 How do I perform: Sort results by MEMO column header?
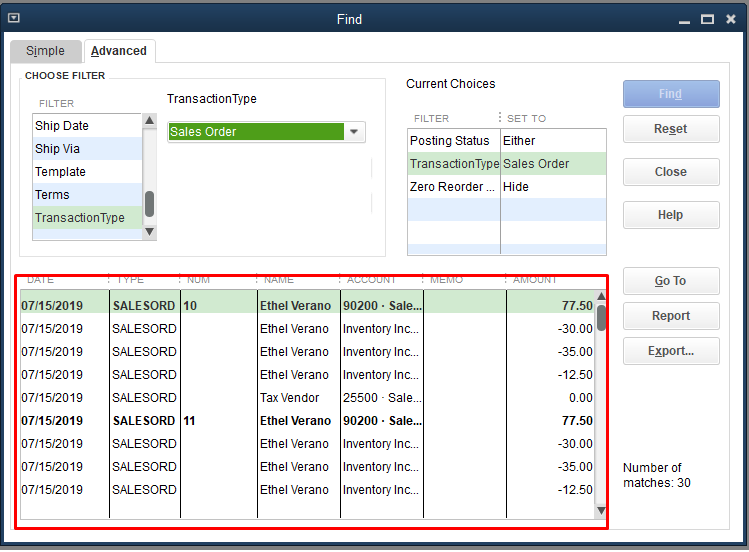pos(447,280)
